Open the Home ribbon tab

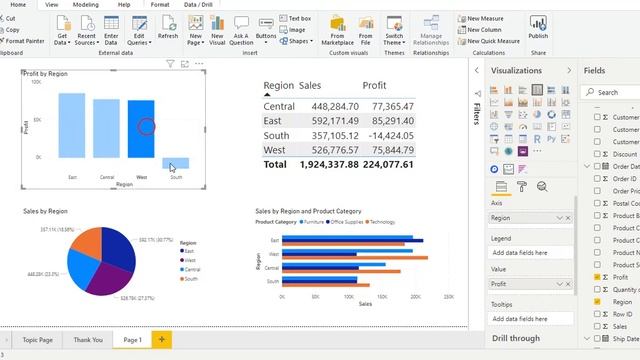click(18, 4)
